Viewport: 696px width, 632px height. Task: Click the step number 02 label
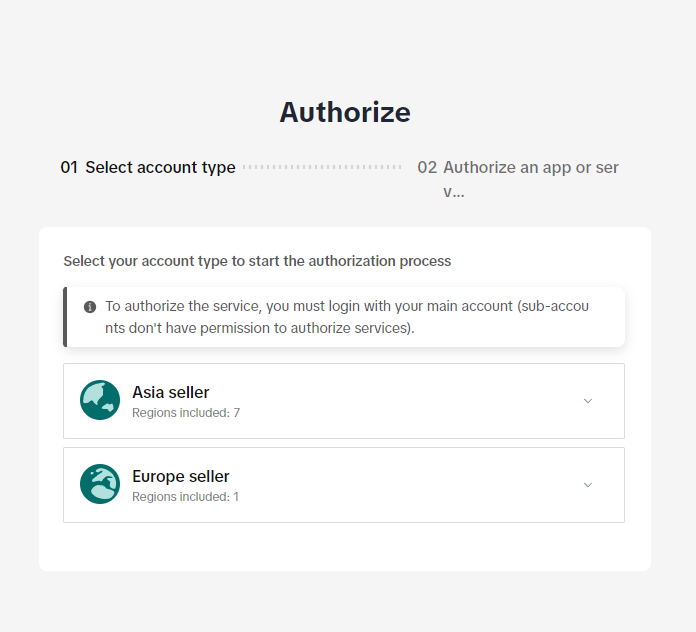427,168
